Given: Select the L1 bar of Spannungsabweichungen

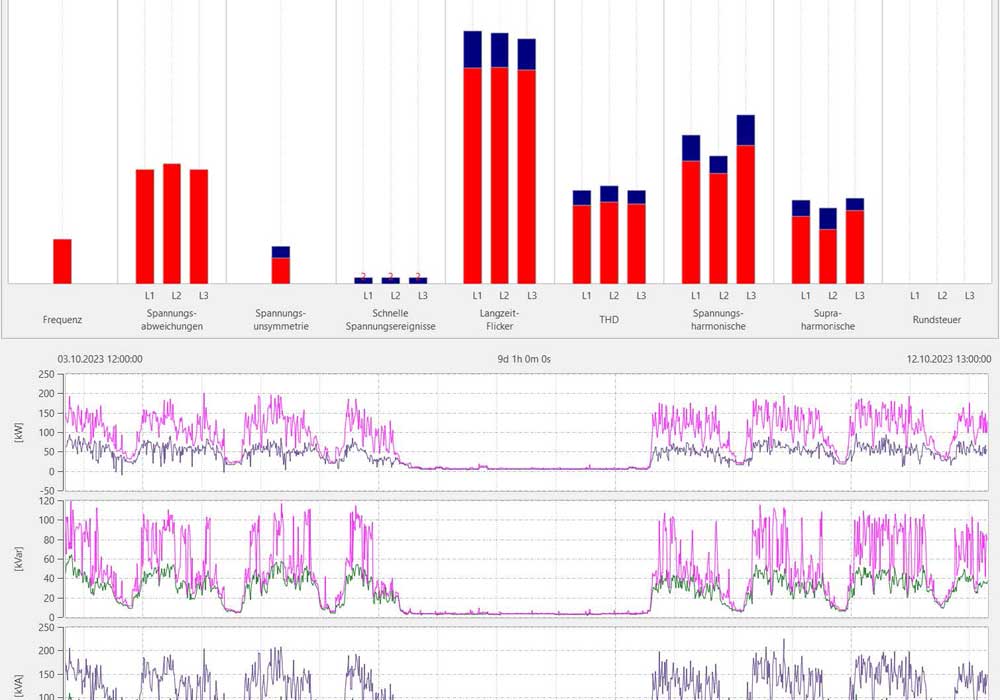Looking at the screenshot, I should click(x=145, y=226).
